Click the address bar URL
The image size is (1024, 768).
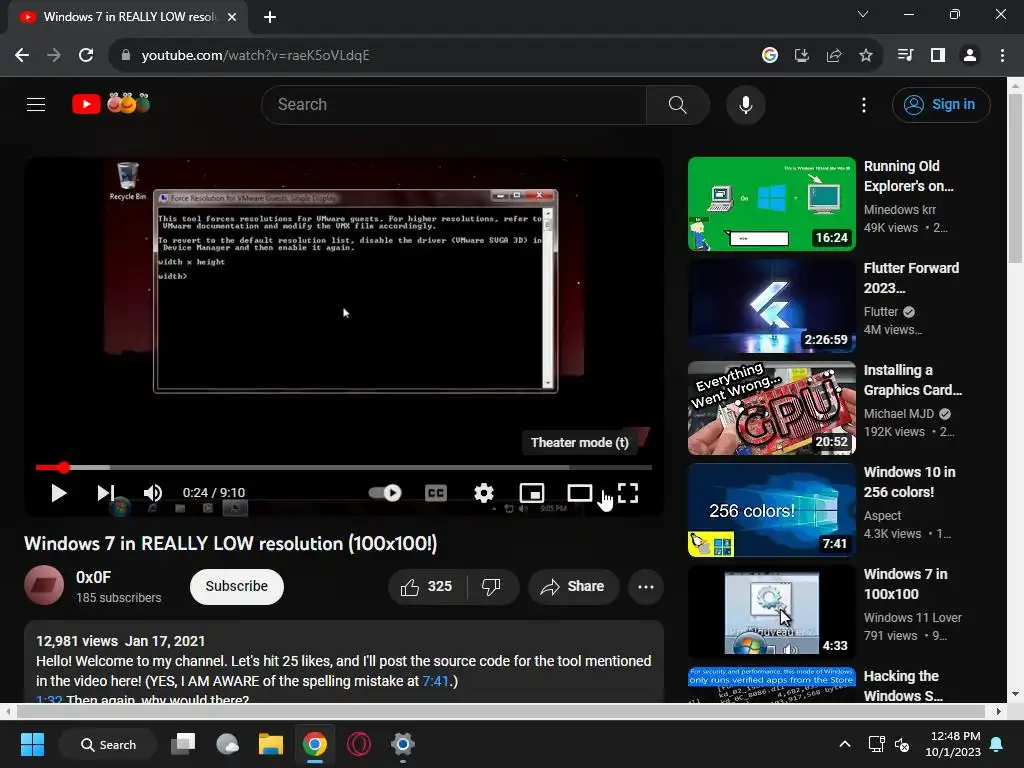[255, 56]
